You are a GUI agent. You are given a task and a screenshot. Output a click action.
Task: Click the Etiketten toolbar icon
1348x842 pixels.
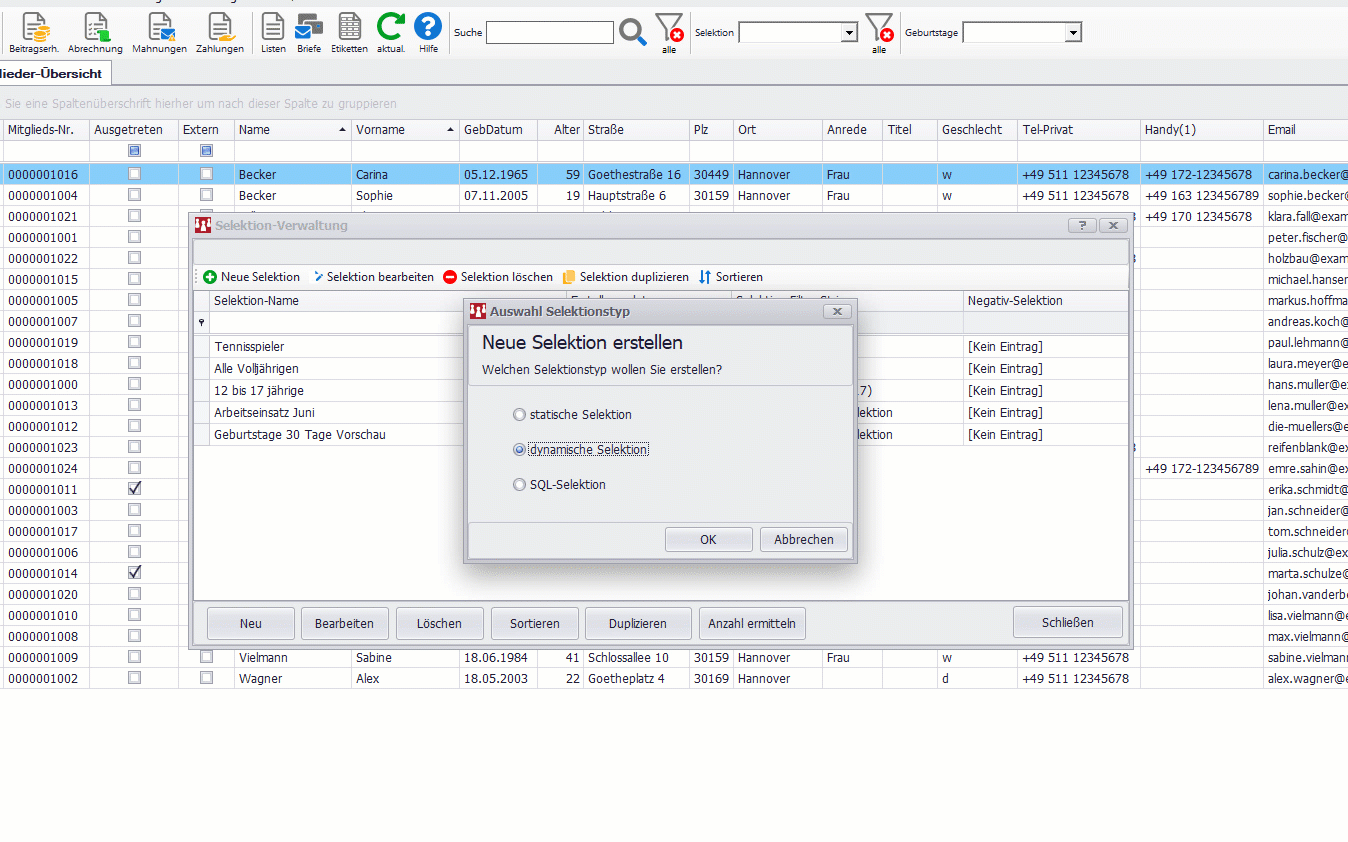point(349,28)
